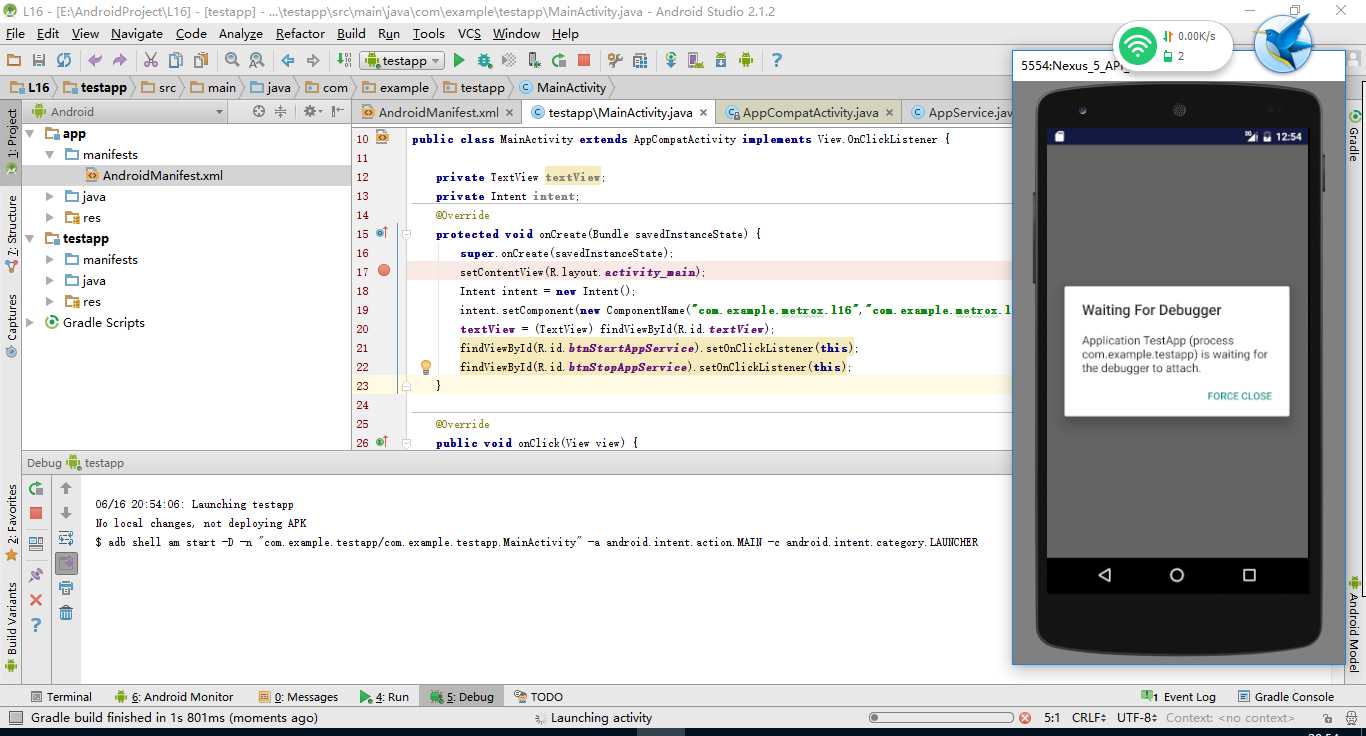Collapse the testapp module node
This screenshot has height=736, width=1366.
click(29, 238)
